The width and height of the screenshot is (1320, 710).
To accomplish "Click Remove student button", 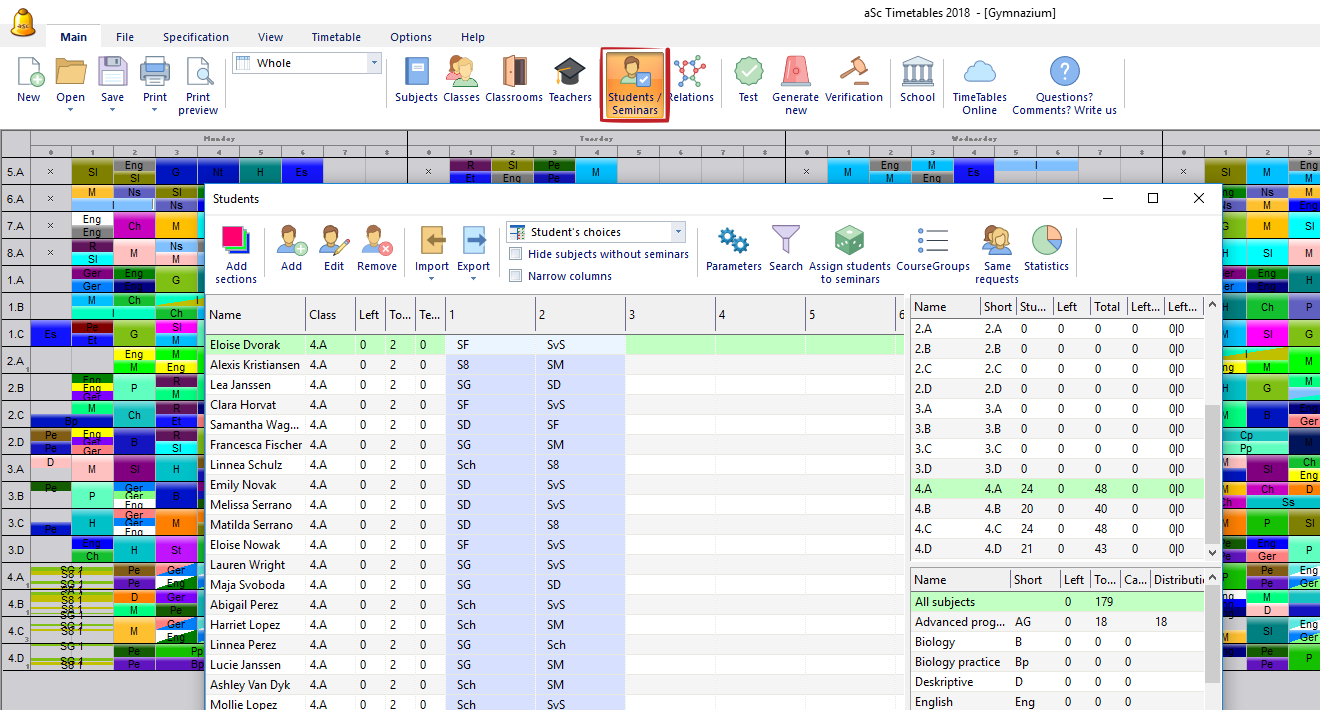I will [x=376, y=248].
